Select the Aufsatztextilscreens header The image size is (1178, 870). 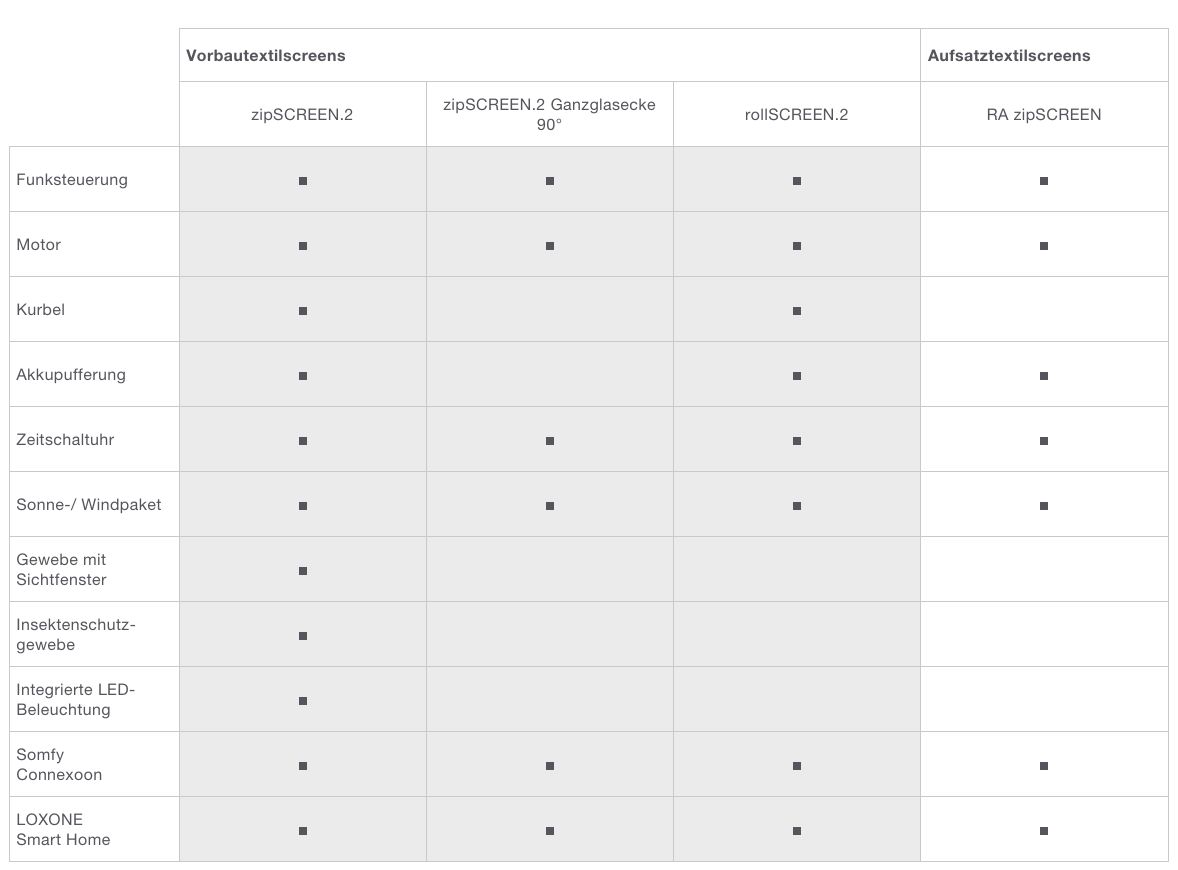(x=1009, y=56)
